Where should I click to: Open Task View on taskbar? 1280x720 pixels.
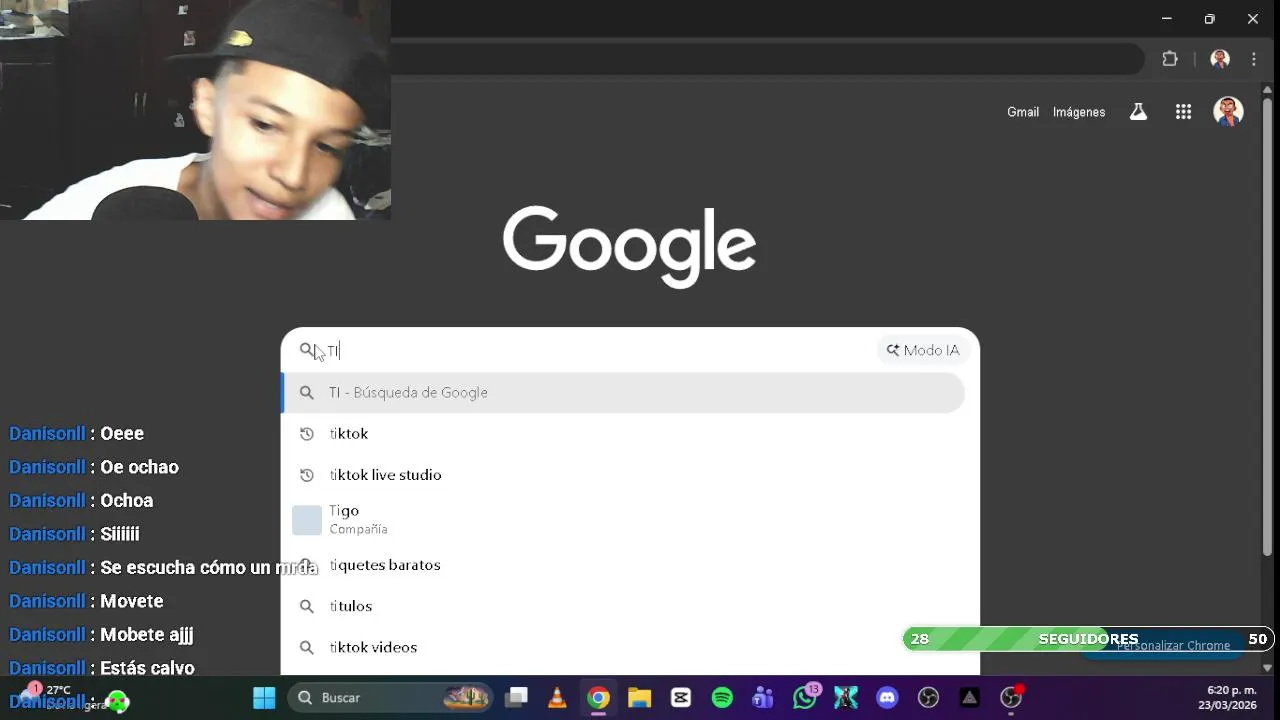[516, 698]
